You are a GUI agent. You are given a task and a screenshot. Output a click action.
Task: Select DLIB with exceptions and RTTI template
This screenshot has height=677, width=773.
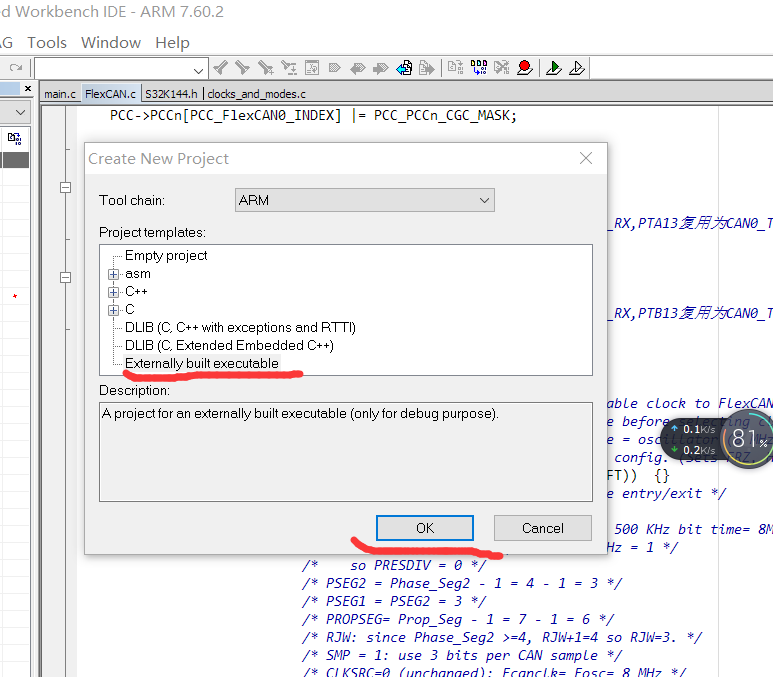pyautogui.click(x=240, y=327)
